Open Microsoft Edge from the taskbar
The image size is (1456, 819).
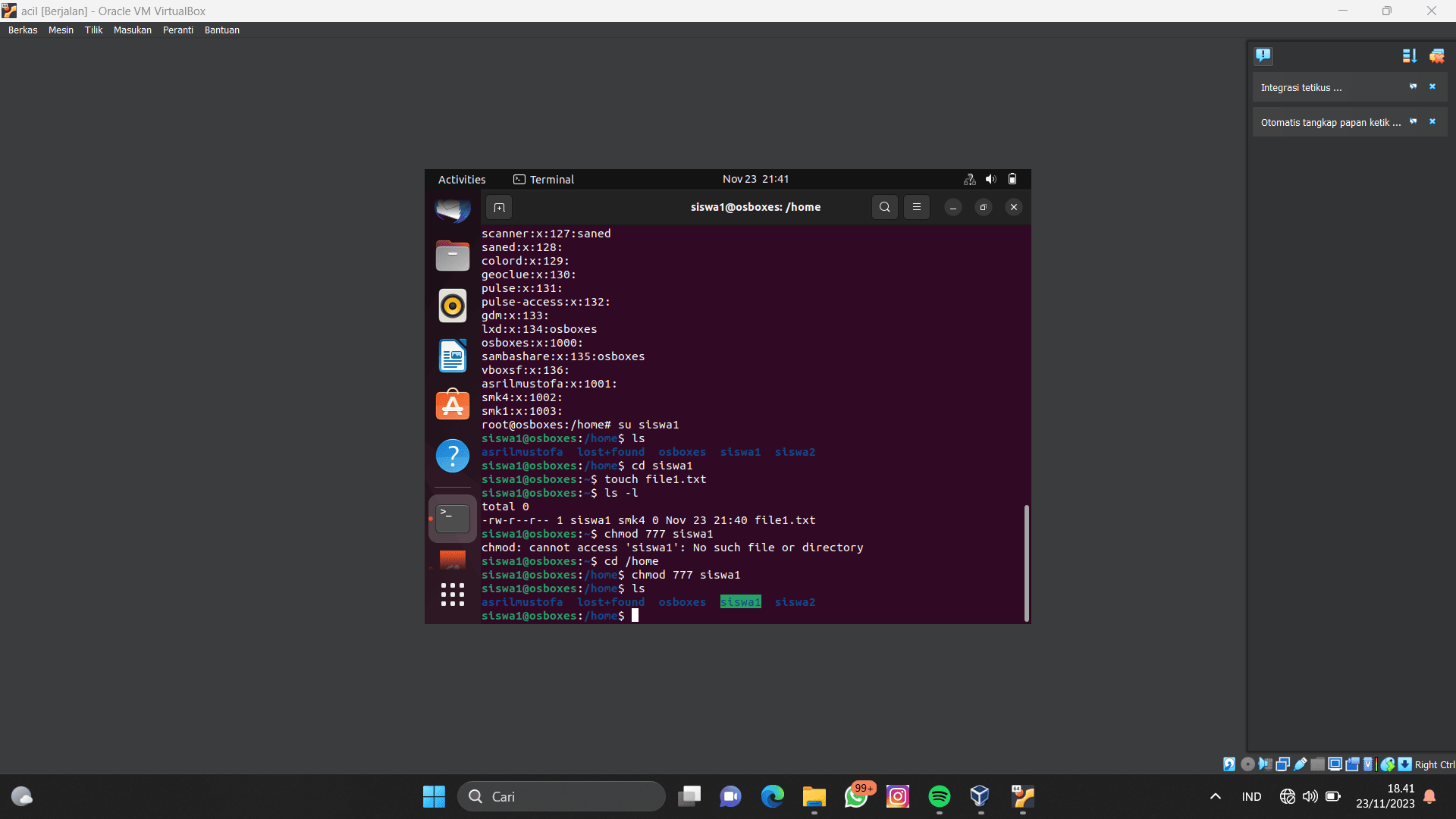pyautogui.click(x=773, y=796)
